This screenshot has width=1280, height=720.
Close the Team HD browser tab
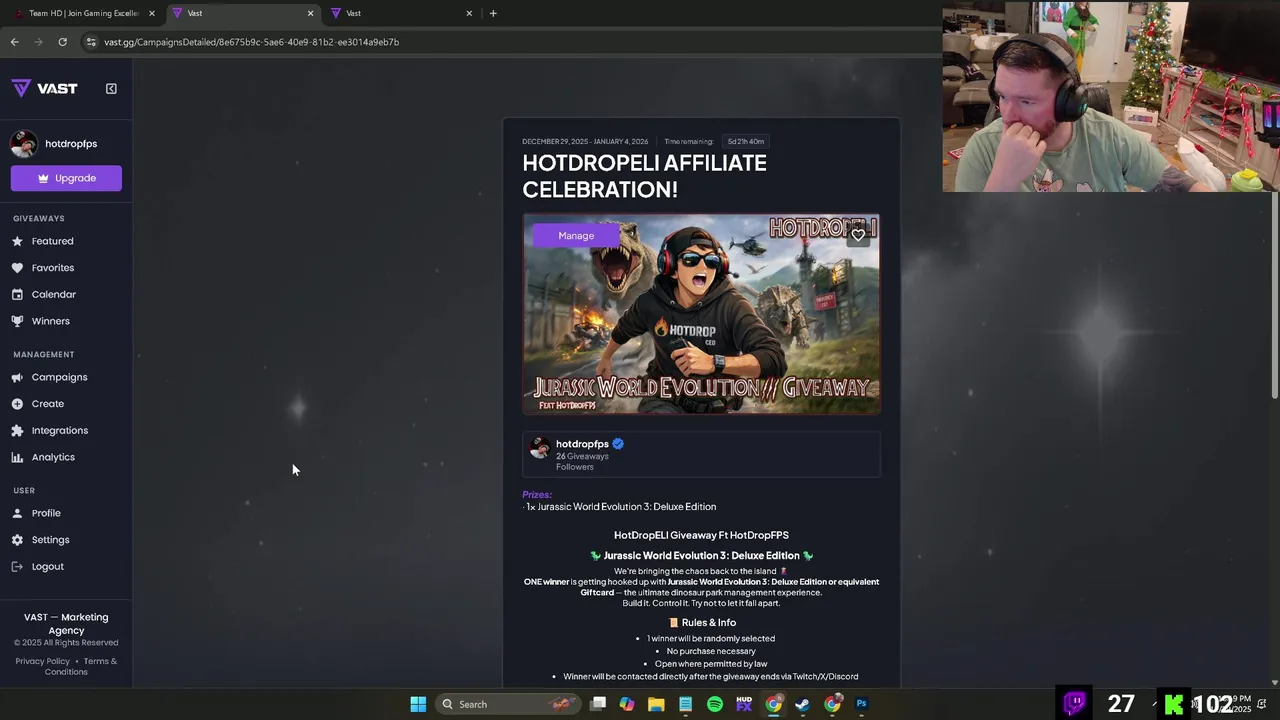[152, 13]
